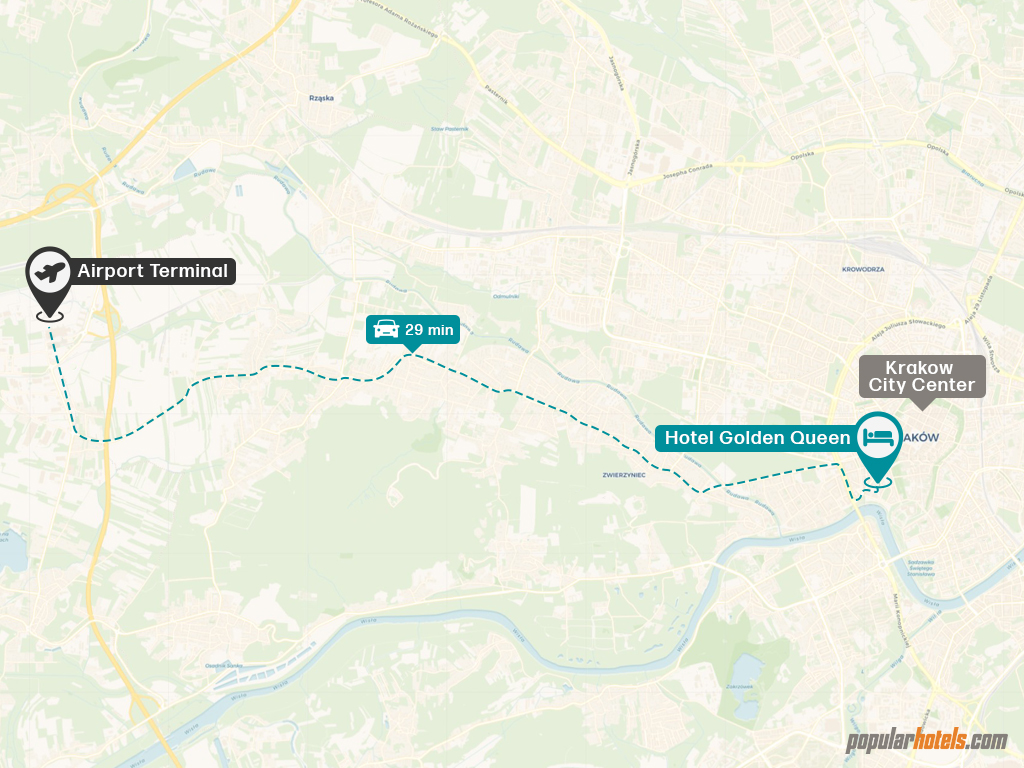Click the hotel pin's base ring marker
This screenshot has height=768, width=1024.
click(878, 483)
